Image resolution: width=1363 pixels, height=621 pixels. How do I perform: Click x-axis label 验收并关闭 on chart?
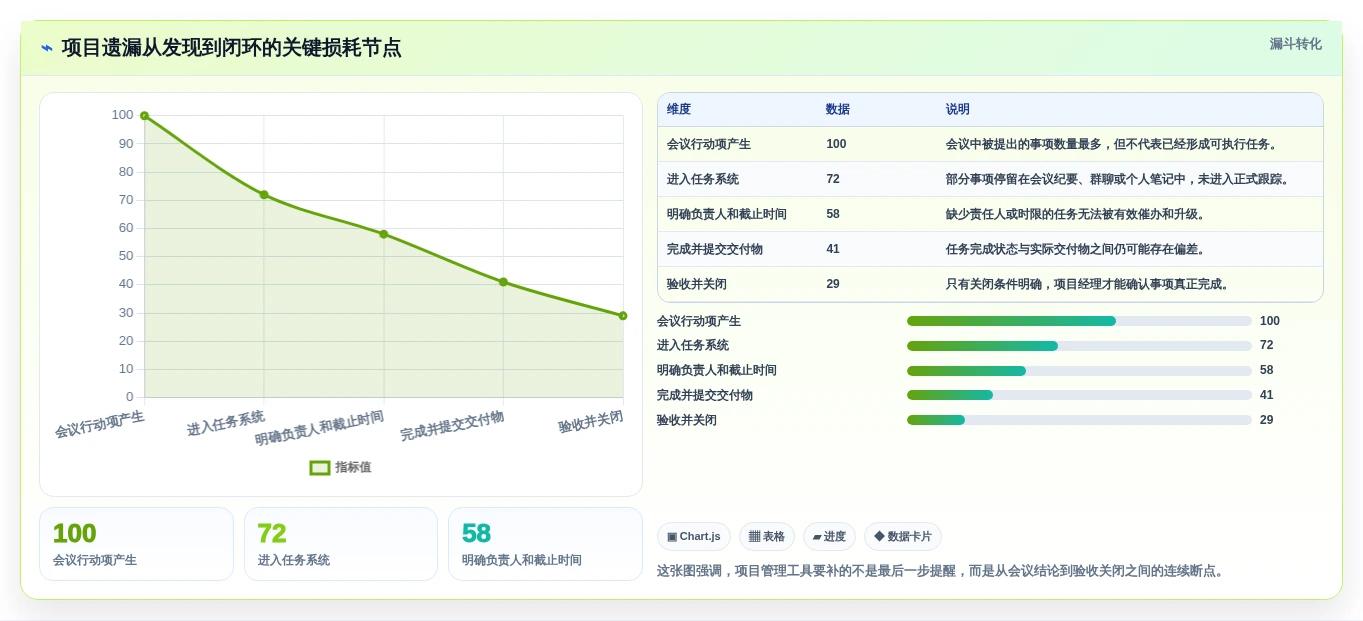click(591, 422)
